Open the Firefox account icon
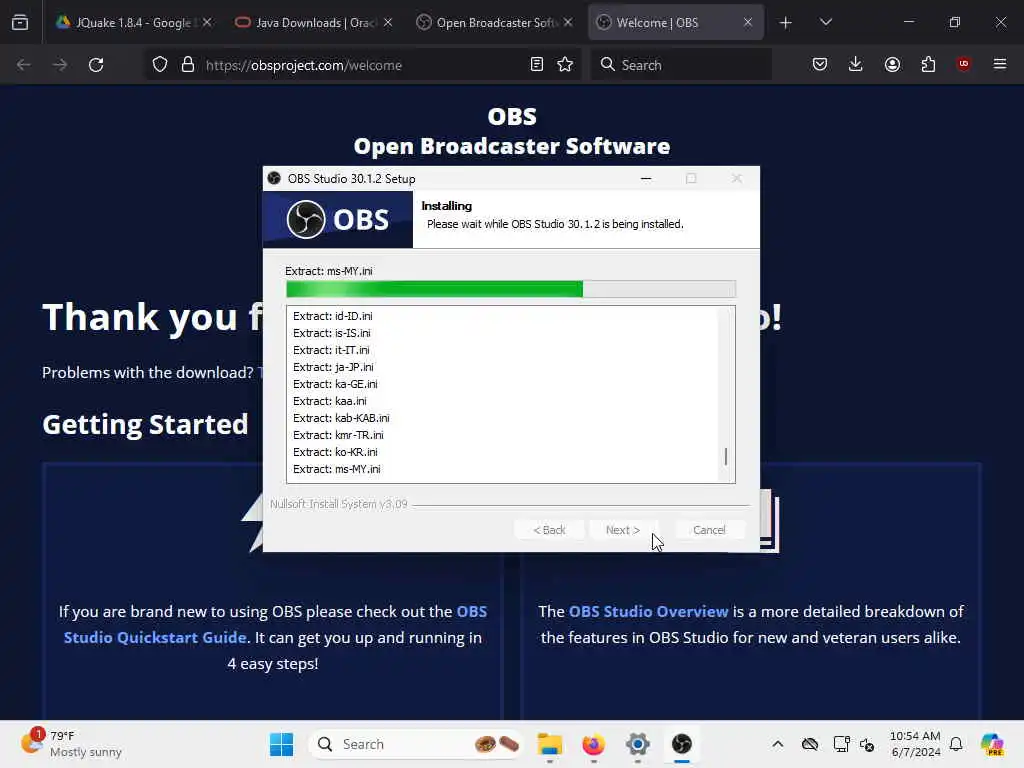 [x=892, y=65]
